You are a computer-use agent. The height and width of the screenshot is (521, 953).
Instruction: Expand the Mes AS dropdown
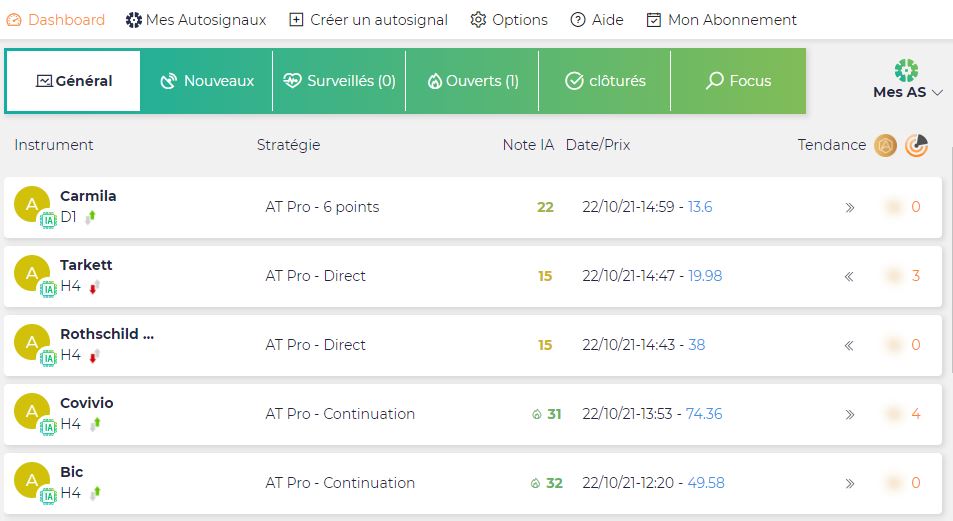click(x=908, y=92)
